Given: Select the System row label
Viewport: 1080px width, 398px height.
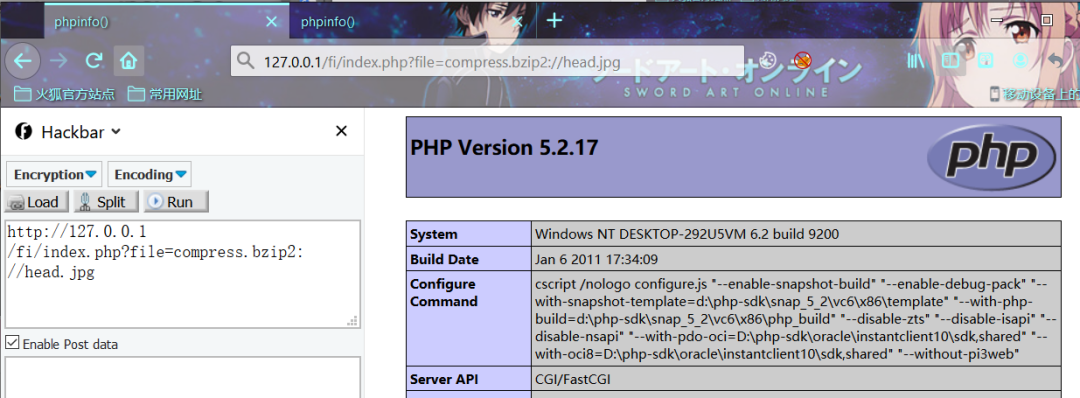Looking at the screenshot, I should tap(469, 234).
